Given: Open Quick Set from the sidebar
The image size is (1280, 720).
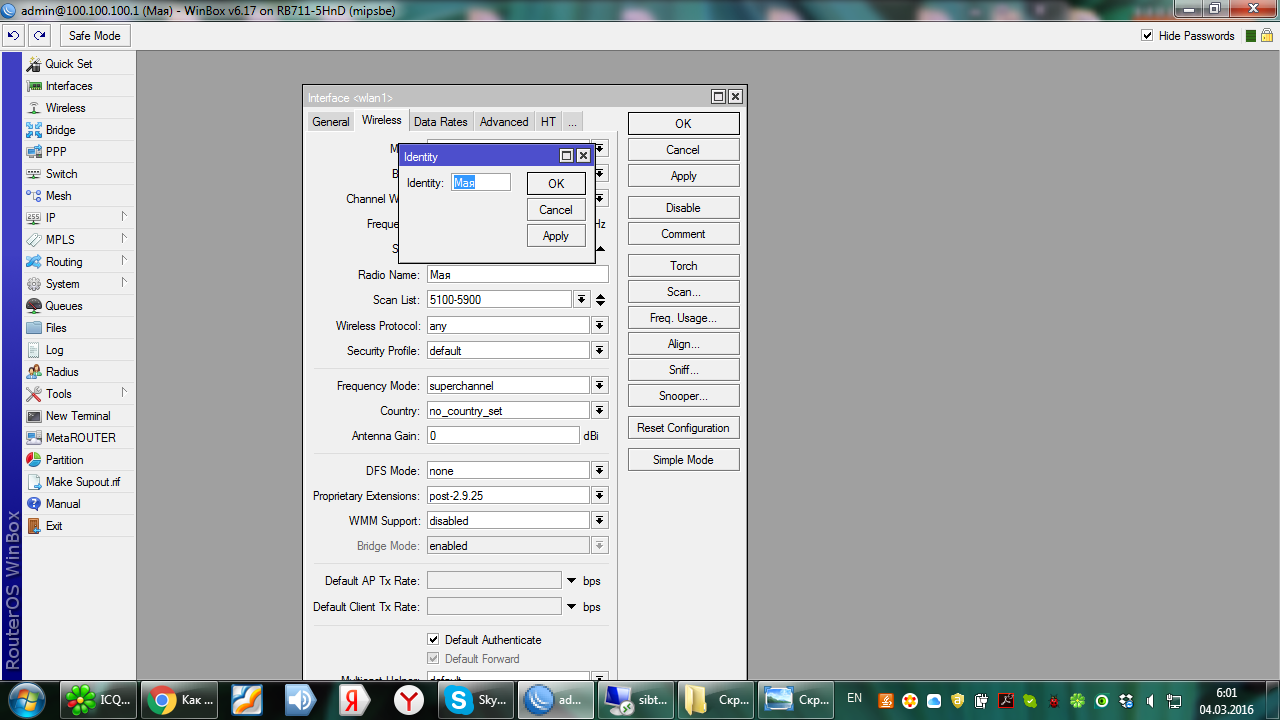Looking at the screenshot, I should pos(68,64).
